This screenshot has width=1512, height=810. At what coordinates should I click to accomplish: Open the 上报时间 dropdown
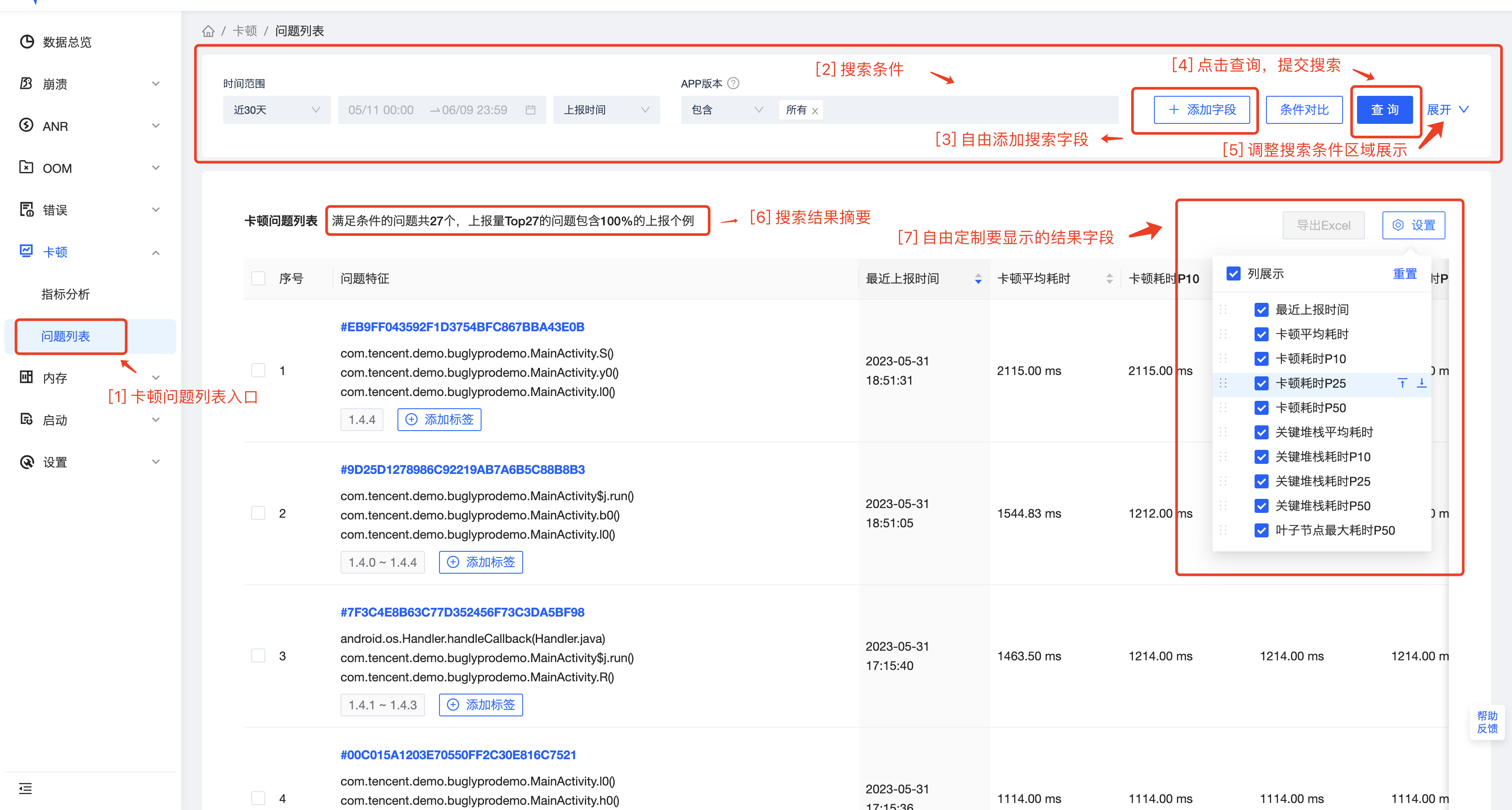[606, 110]
